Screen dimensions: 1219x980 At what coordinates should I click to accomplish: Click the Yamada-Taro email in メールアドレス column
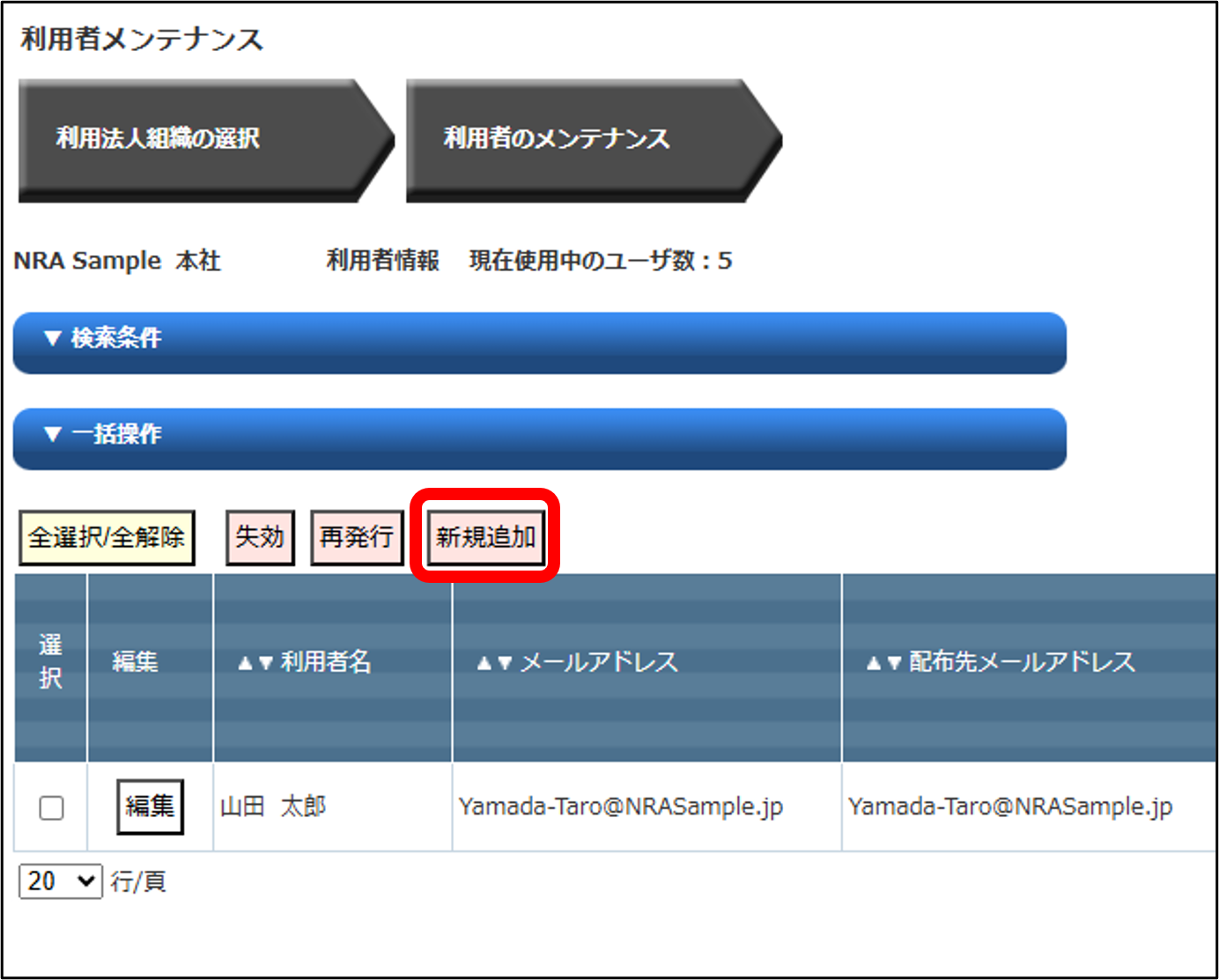pos(621,807)
